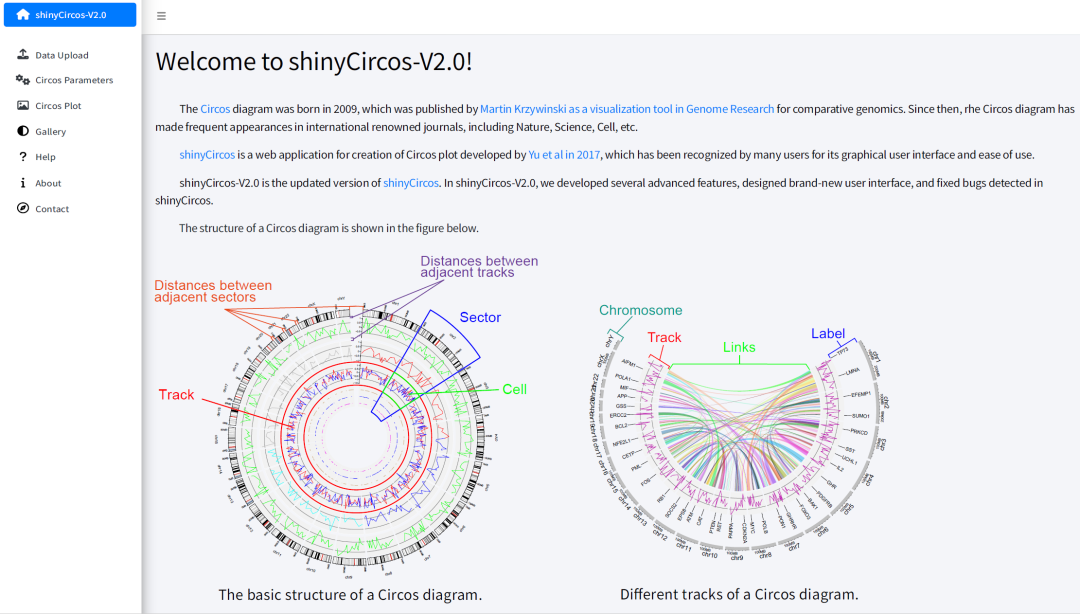Open the shinyCircos link in the second paragraph
Viewport: 1080px width, 614px height.
[207, 155]
